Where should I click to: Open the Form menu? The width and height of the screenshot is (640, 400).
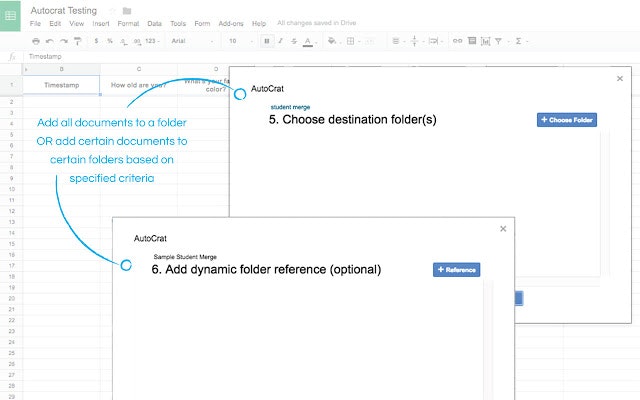point(202,24)
